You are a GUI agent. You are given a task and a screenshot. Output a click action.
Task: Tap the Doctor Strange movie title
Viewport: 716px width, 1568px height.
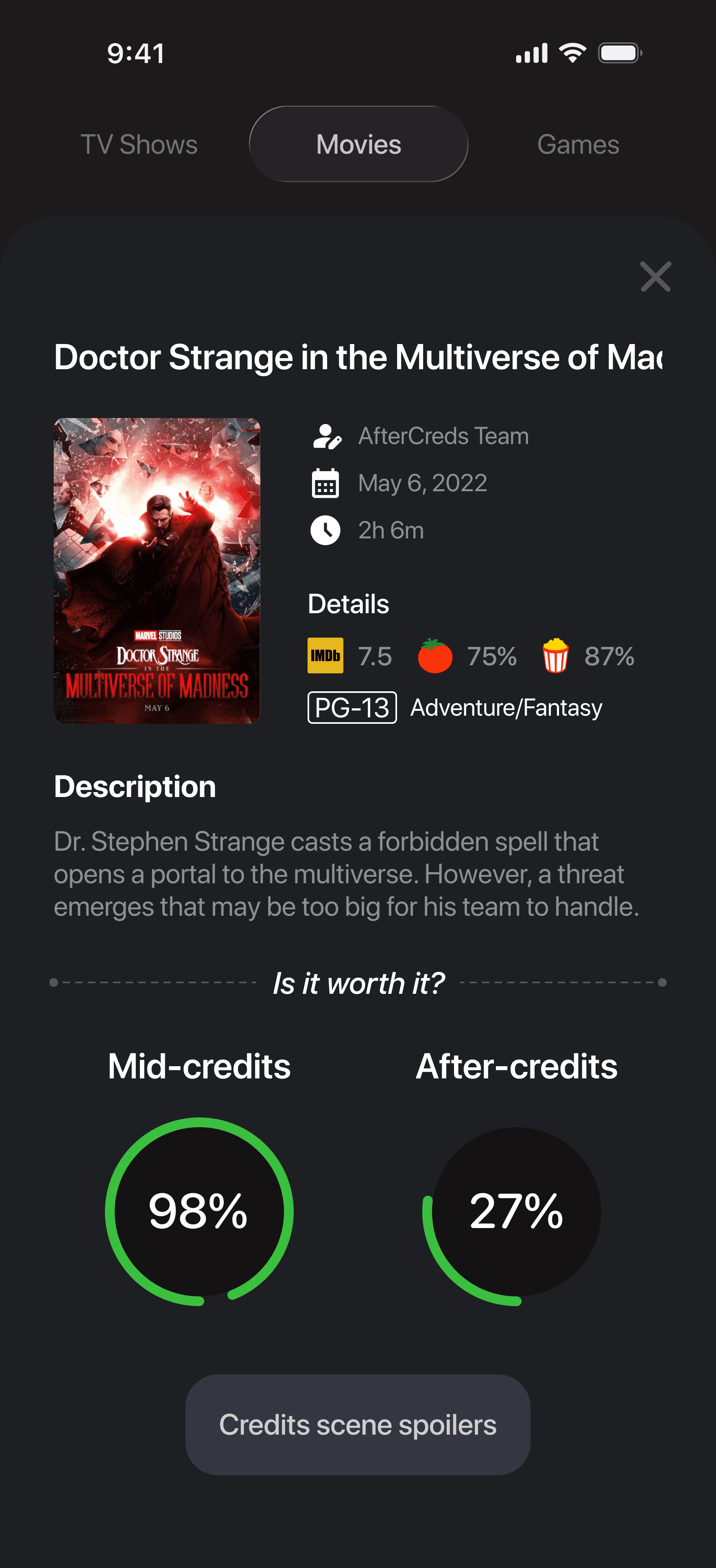pos(358,357)
